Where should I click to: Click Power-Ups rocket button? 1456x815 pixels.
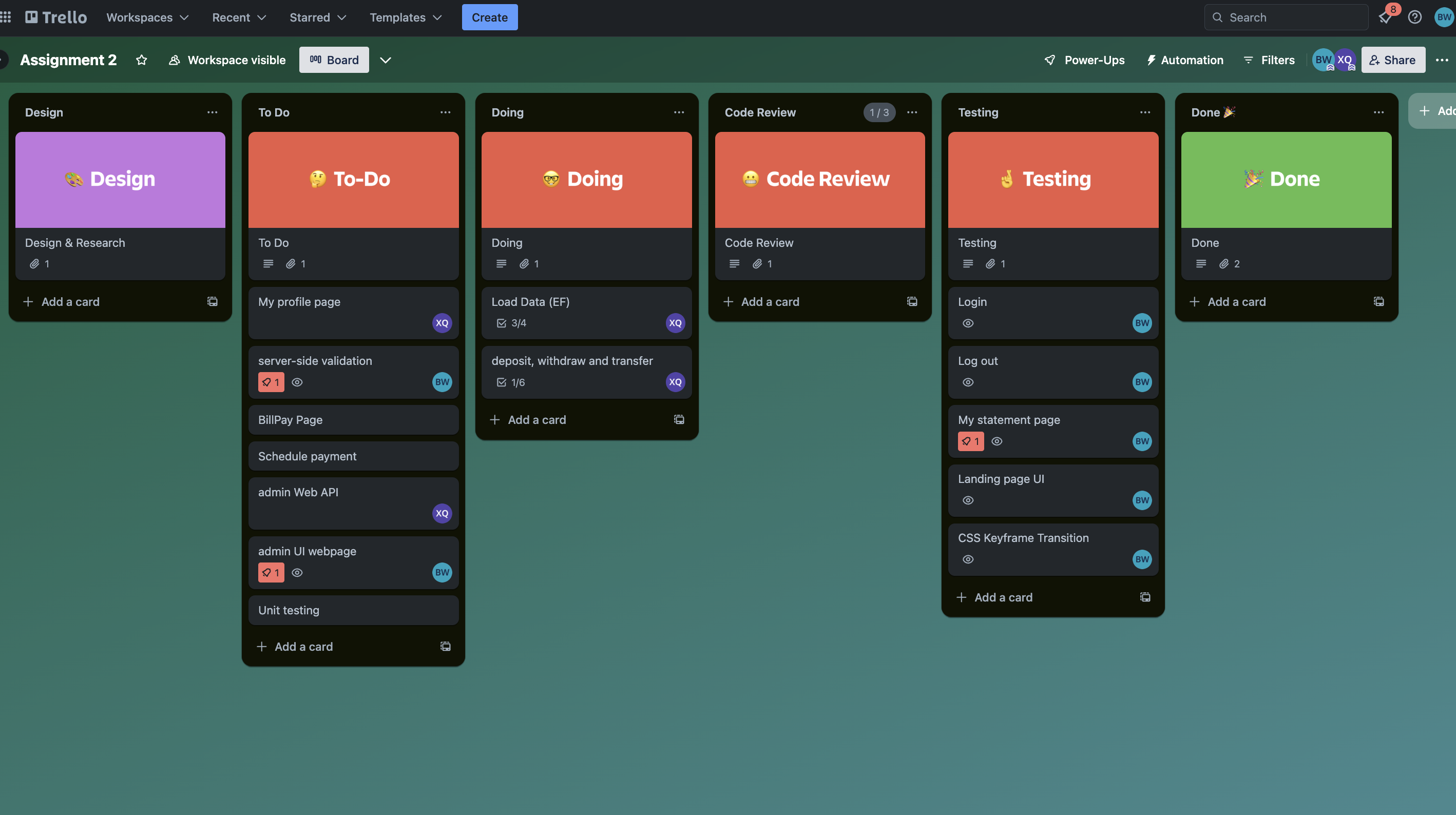point(1085,60)
